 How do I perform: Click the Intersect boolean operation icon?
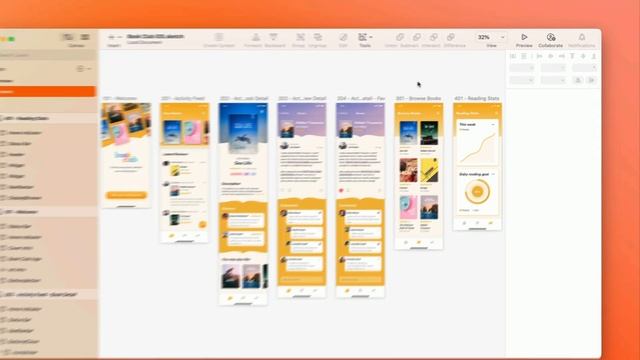point(433,38)
